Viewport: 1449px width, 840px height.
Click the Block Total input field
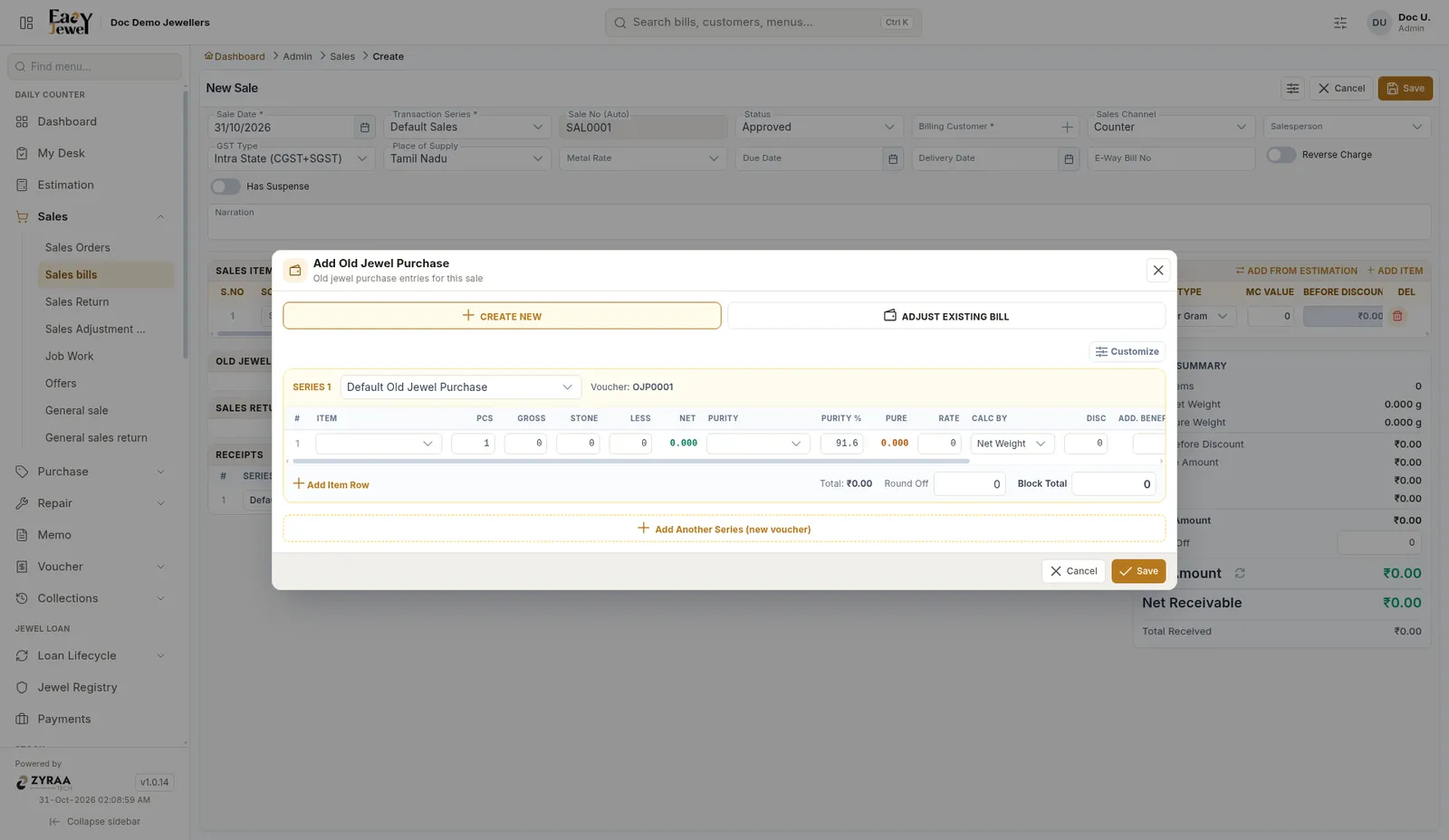pyautogui.click(x=1114, y=484)
